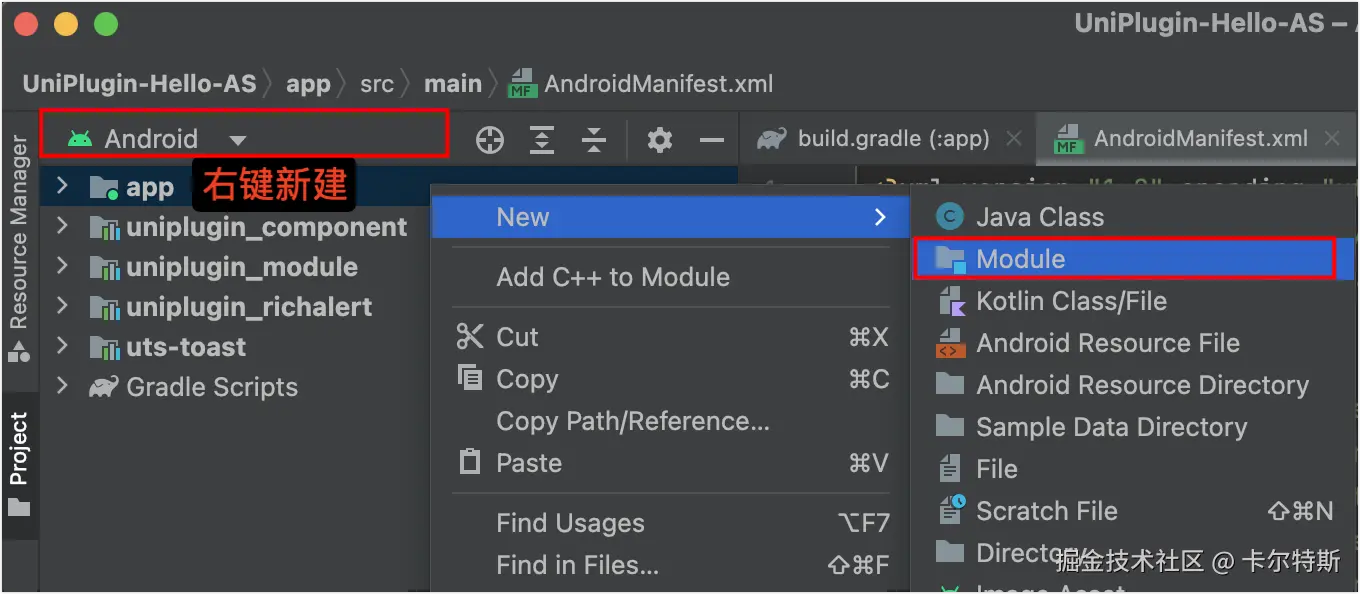Click the File document icon in submenu
This screenshot has height=594, width=1360.
(x=950, y=468)
